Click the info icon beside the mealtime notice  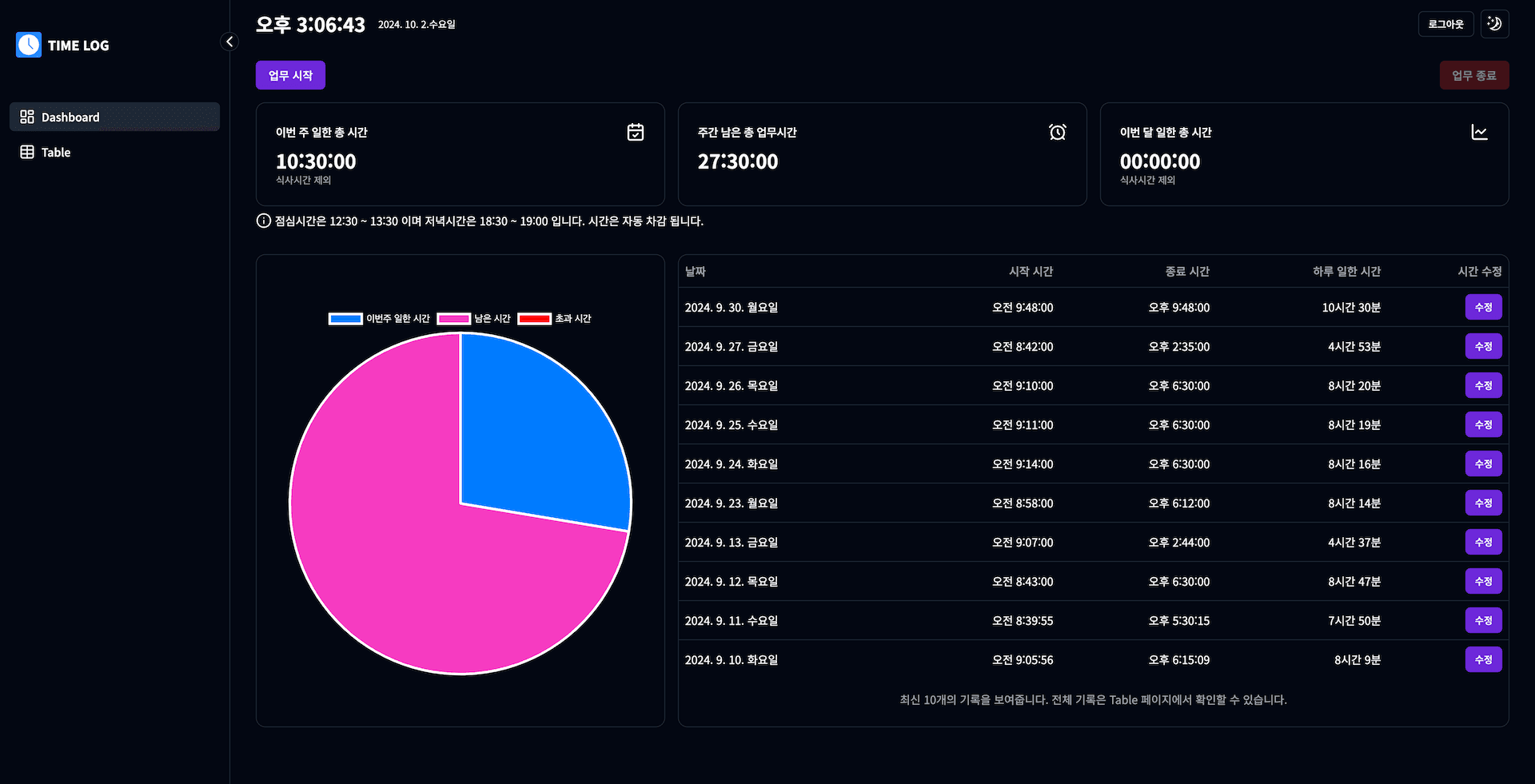[x=263, y=221]
